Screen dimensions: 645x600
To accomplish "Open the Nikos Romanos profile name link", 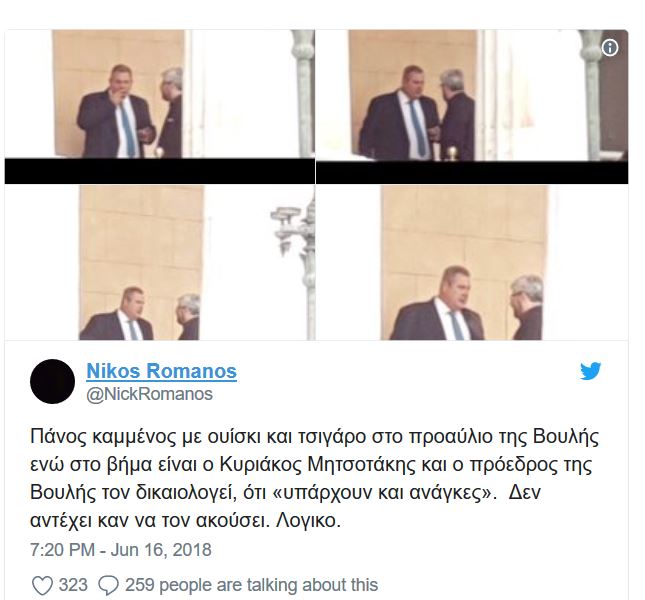I will pyautogui.click(x=161, y=371).
